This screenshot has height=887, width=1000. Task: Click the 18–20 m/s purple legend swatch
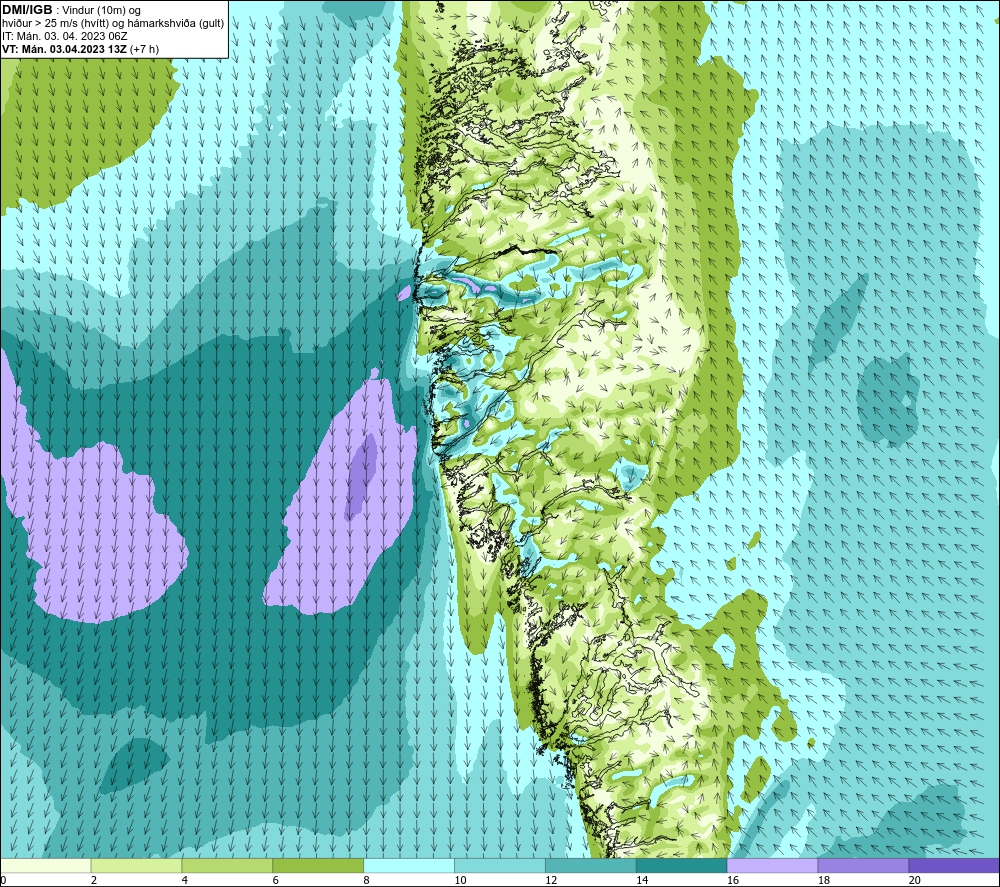[x=864, y=866]
